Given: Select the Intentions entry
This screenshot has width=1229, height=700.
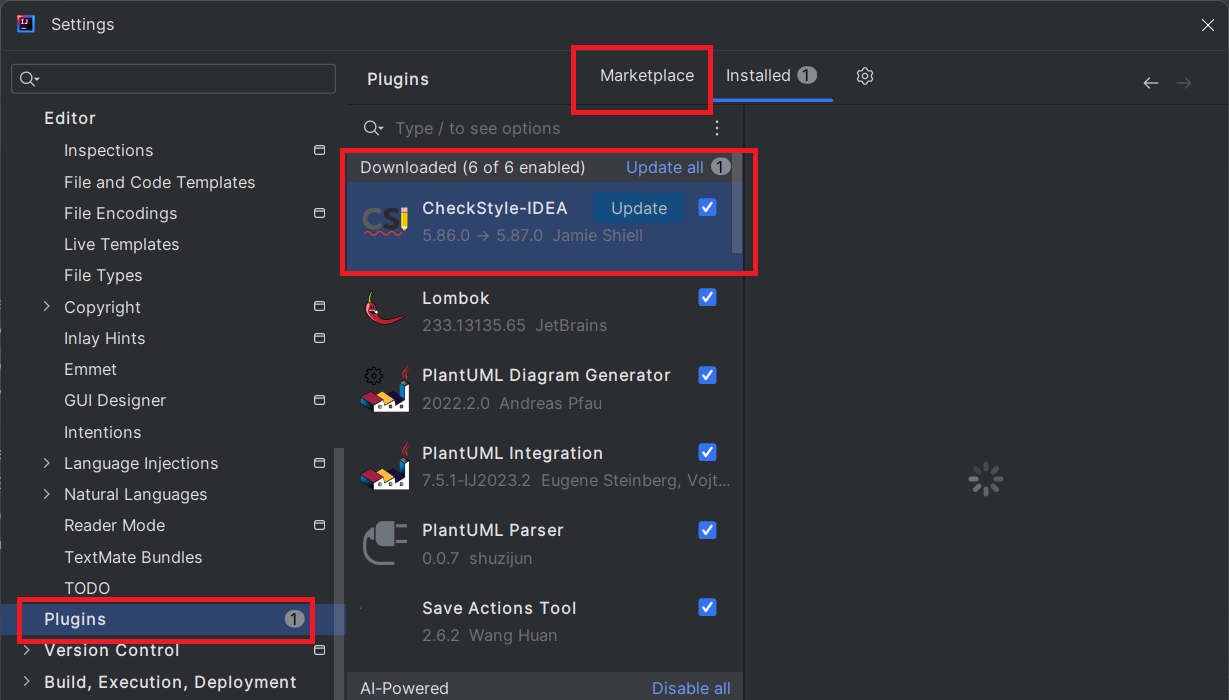Looking at the screenshot, I should [102, 432].
